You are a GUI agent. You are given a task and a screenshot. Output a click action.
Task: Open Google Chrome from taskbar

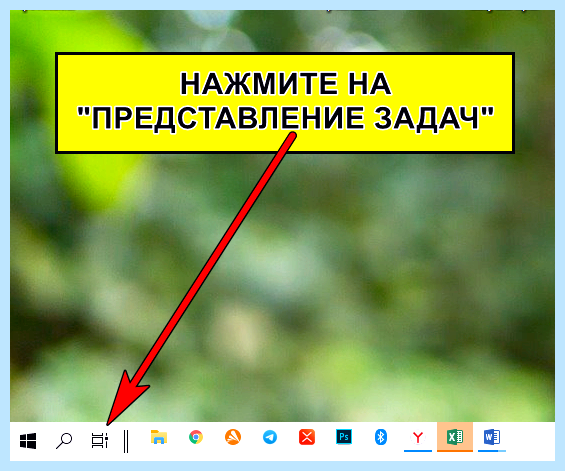pos(196,437)
